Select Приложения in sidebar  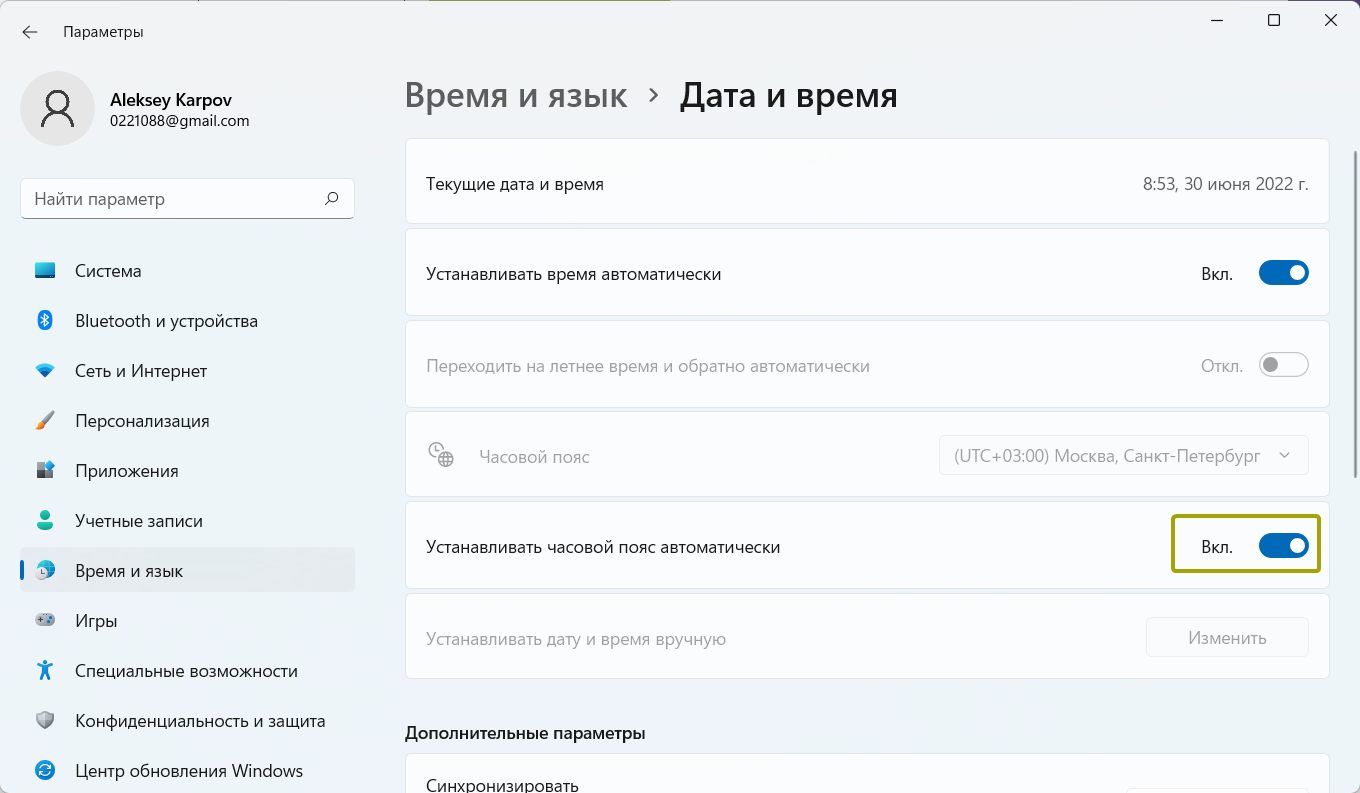pos(187,470)
